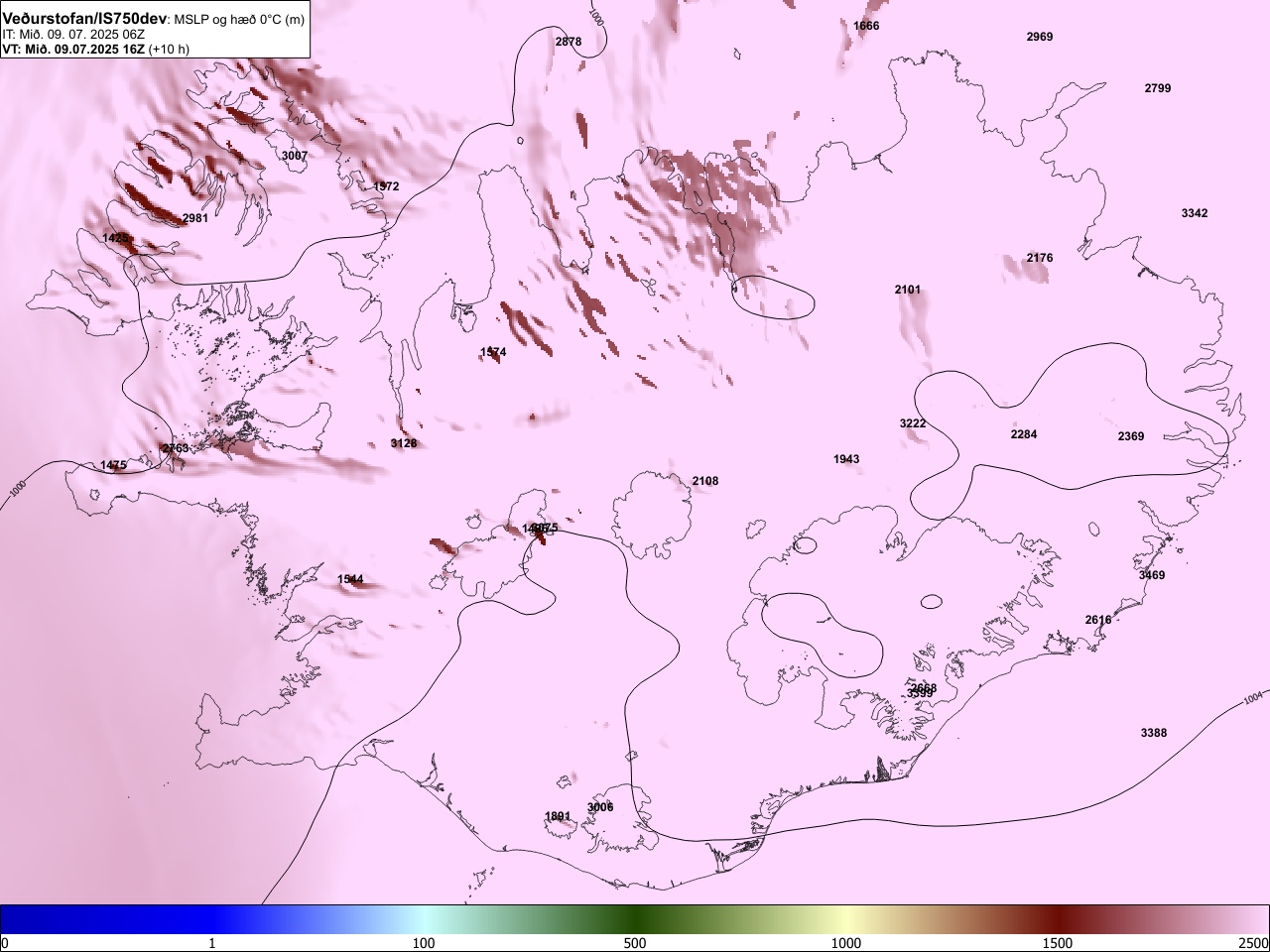
Task: Click the 3006 height label
Action: [600, 807]
